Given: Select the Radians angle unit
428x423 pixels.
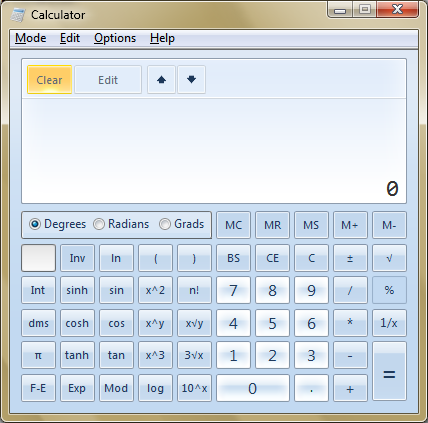Looking at the screenshot, I should (x=121, y=224).
